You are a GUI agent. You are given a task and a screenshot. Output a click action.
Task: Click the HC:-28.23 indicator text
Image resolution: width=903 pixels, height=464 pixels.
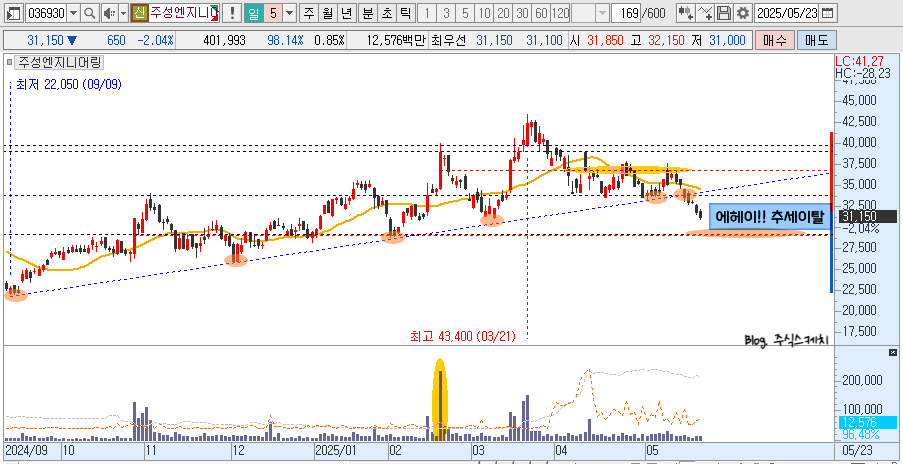[x=863, y=72]
